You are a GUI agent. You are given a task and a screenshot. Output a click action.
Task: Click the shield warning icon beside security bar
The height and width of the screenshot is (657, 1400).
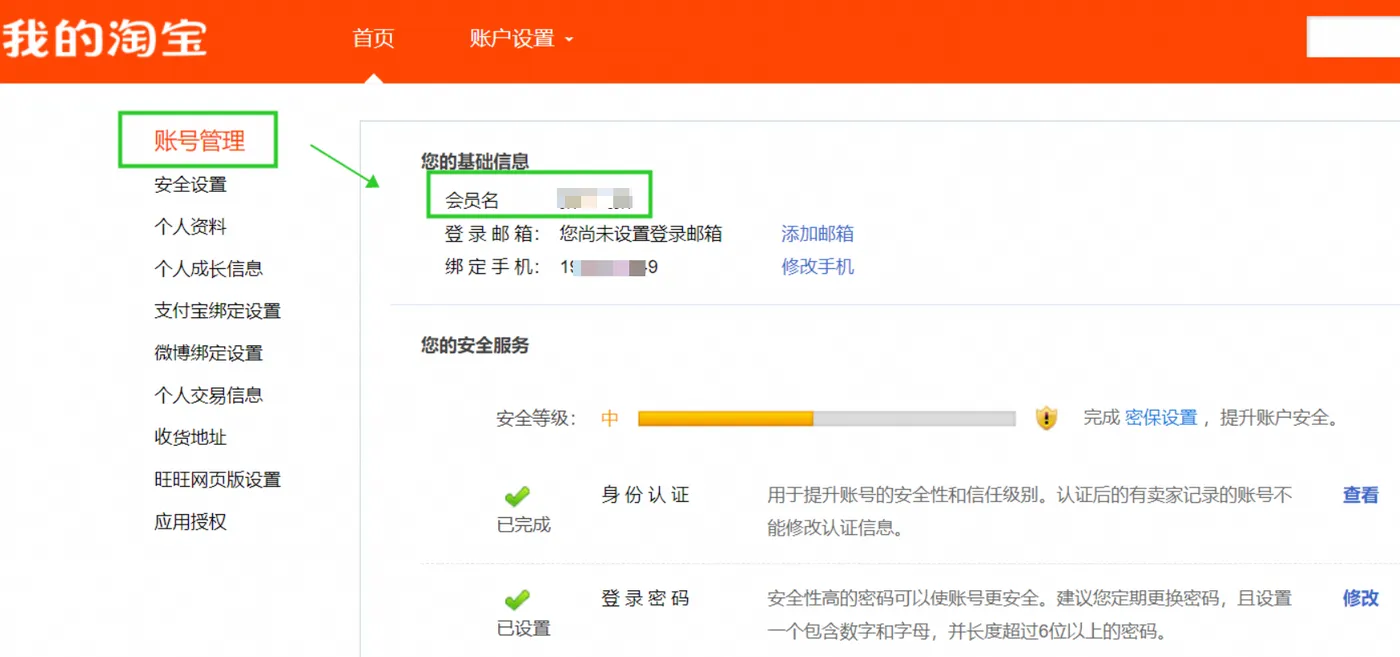coord(1046,418)
